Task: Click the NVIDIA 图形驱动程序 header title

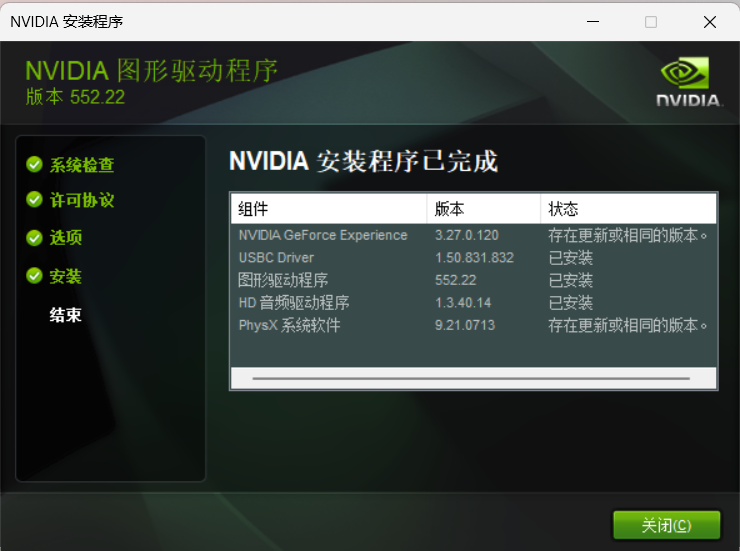Action: [151, 71]
